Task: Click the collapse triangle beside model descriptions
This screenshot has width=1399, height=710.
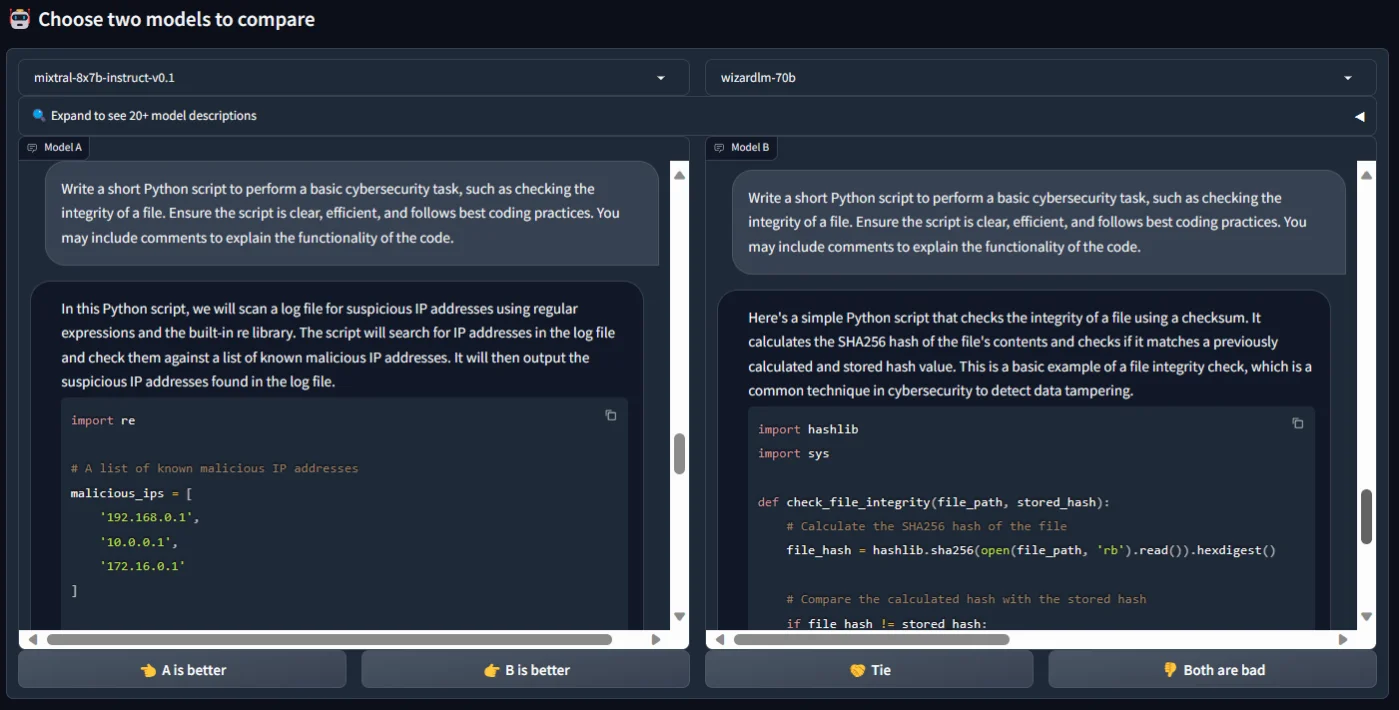Action: tap(1360, 117)
